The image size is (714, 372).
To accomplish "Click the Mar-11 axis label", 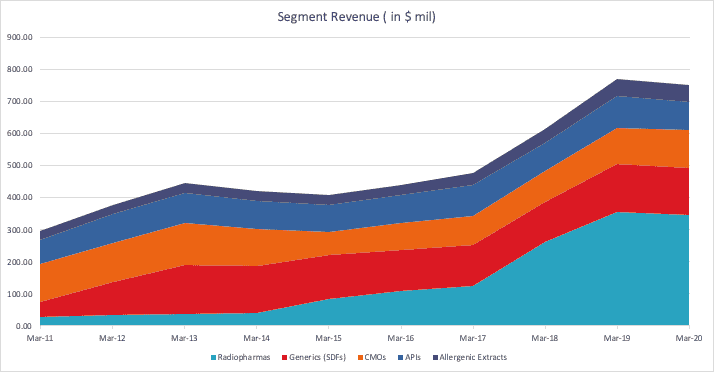I will click(40, 338).
